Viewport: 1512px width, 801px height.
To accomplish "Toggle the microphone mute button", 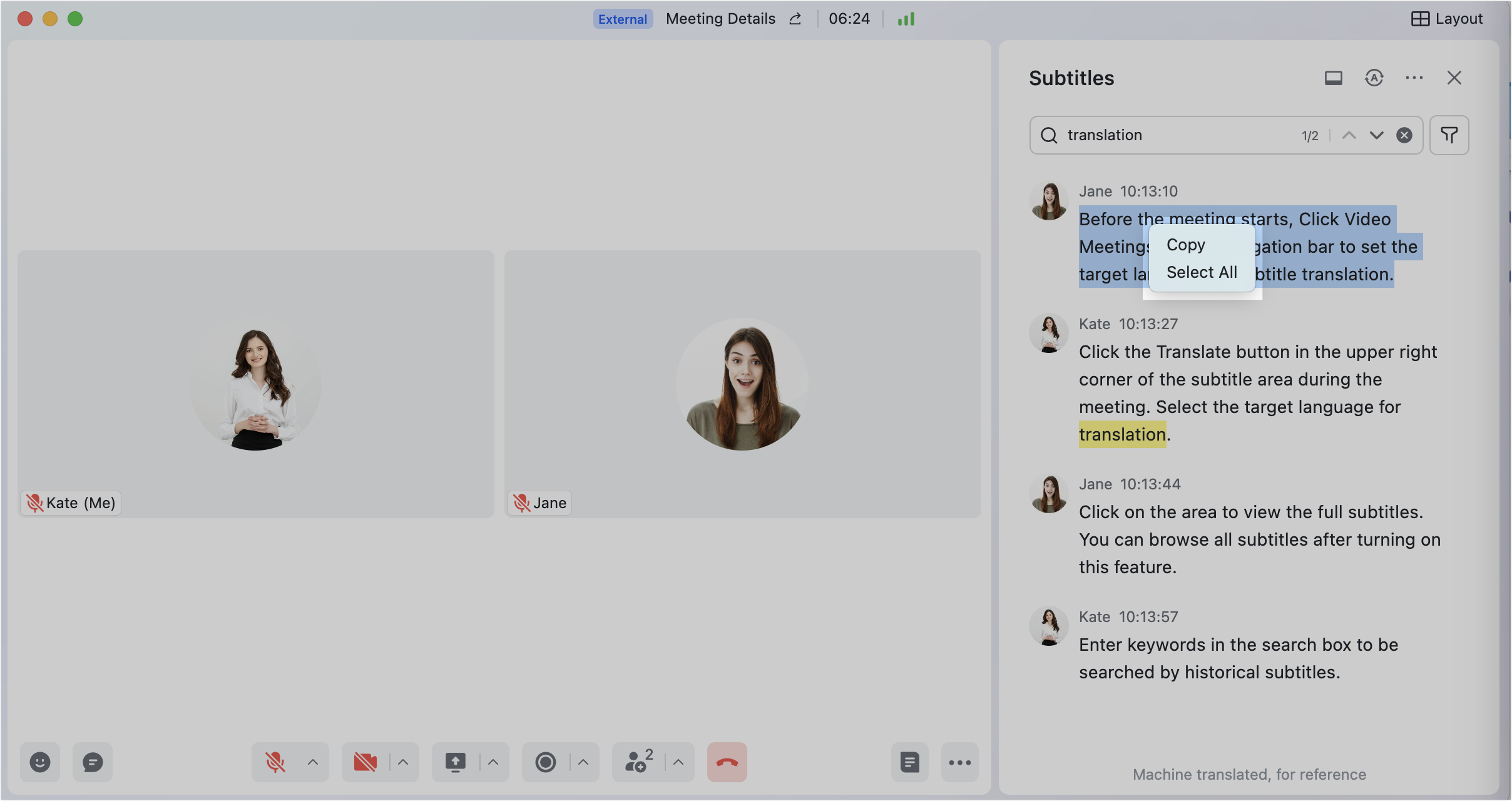I will (x=275, y=762).
